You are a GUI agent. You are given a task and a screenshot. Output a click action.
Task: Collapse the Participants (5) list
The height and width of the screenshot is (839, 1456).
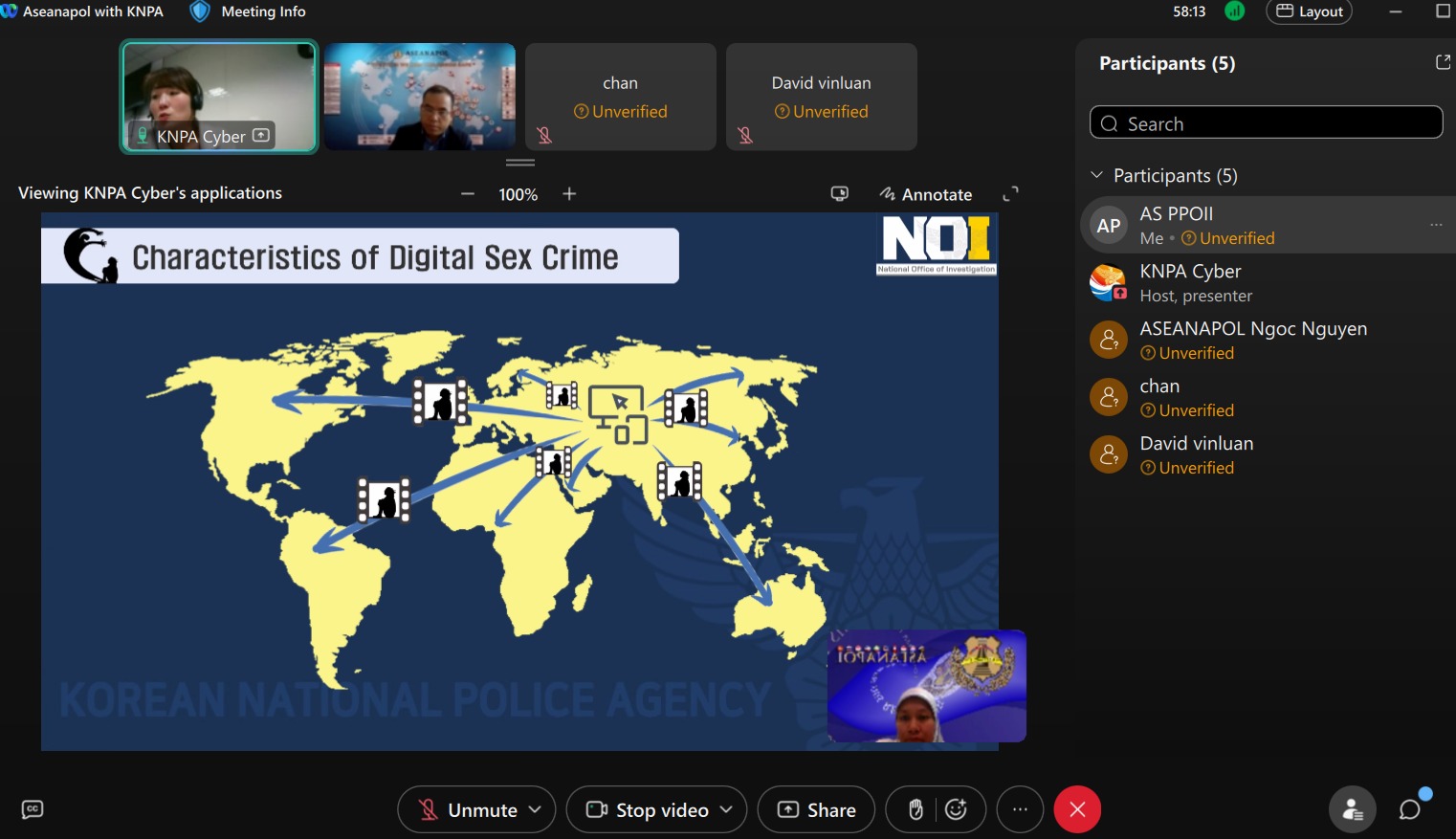pos(1097,175)
